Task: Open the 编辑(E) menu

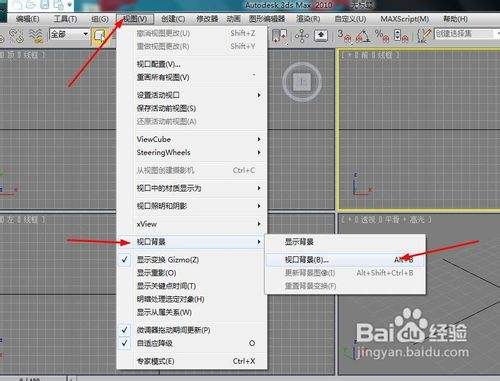Action: pyautogui.click(x=27, y=19)
